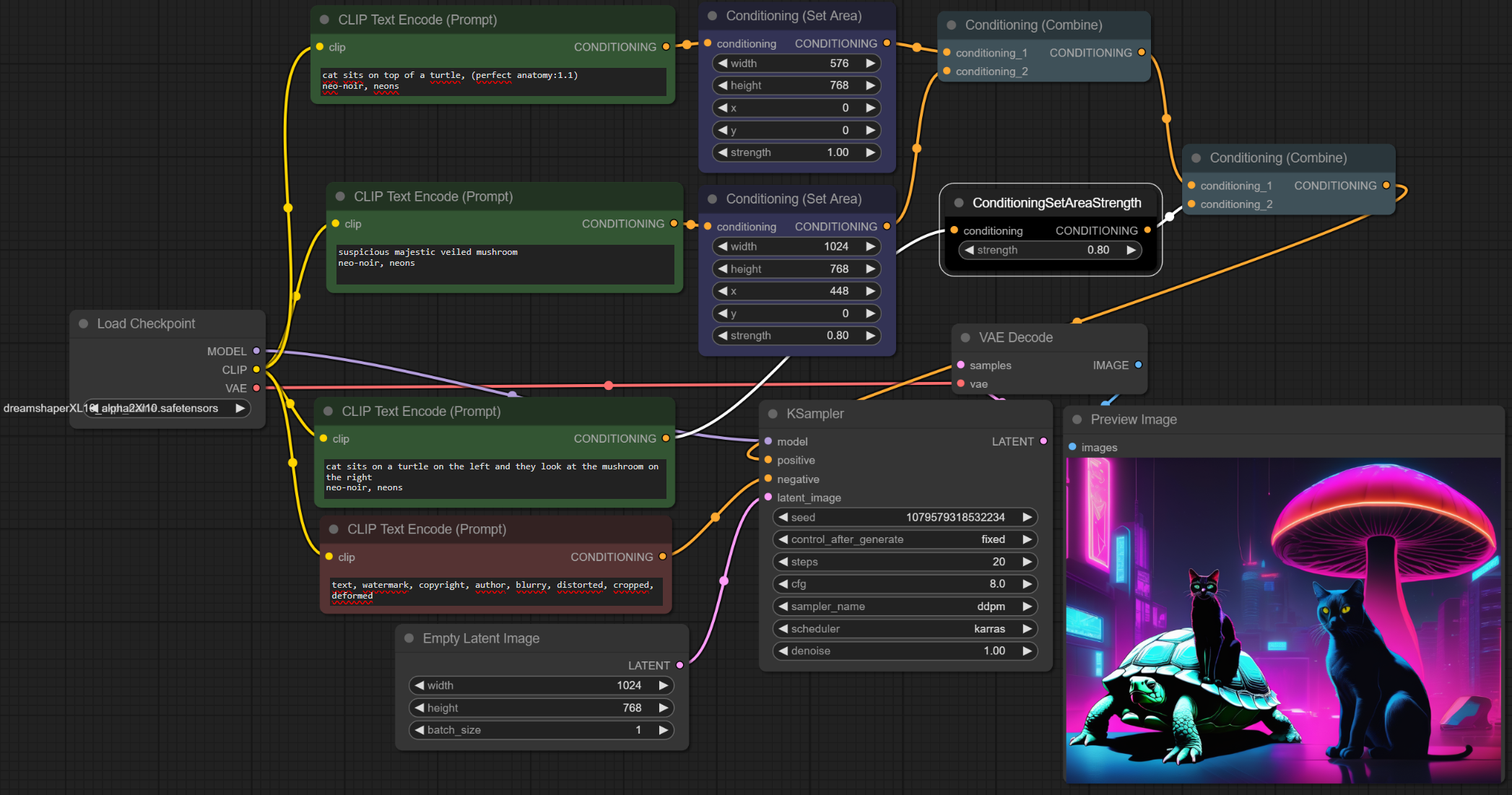Click the negative input socket on KSampler

(x=768, y=479)
